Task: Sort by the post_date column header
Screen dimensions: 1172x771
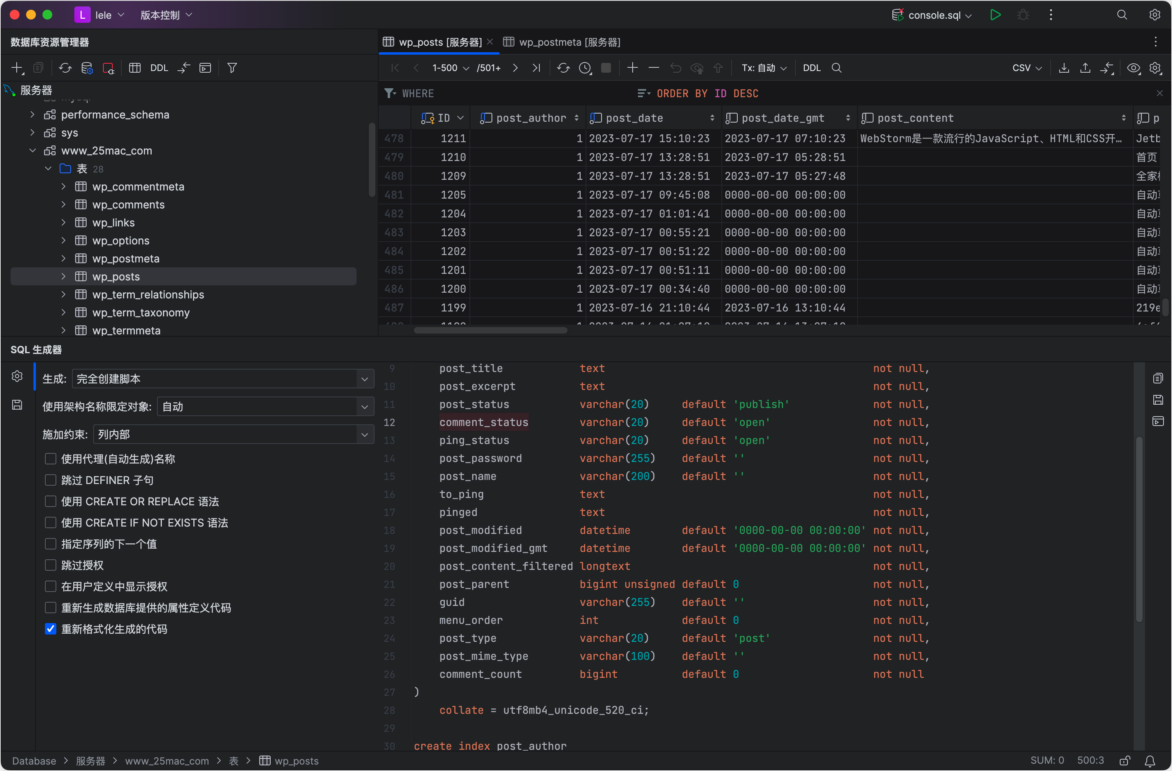Action: point(653,118)
